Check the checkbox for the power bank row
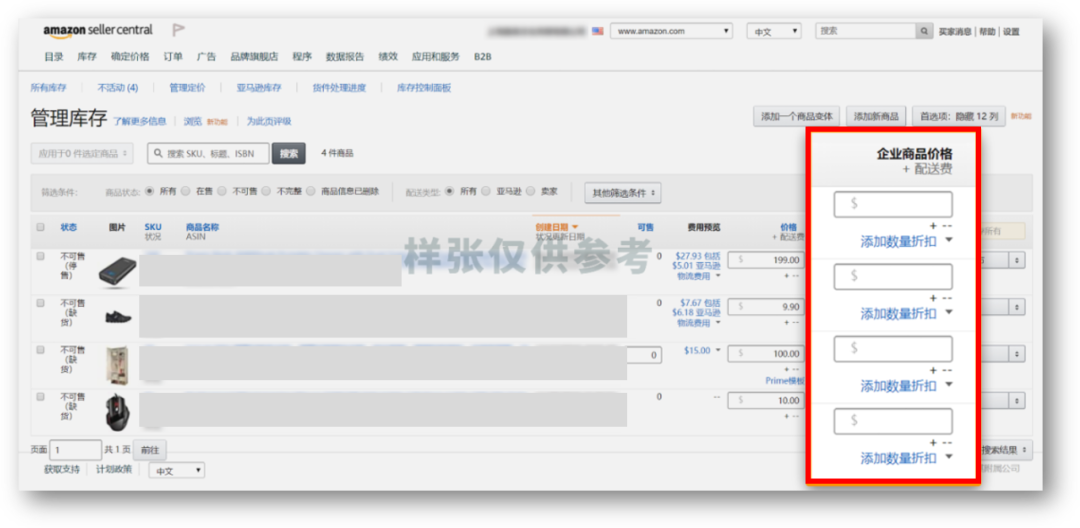The height and width of the screenshot is (528, 1080). [41, 257]
